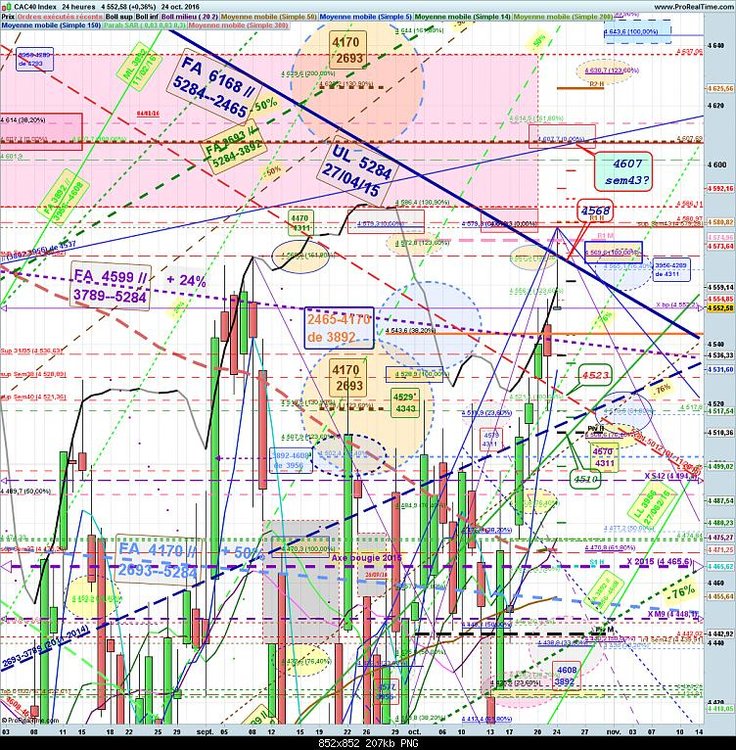The width and height of the screenshot is (736, 750).
Task: Click the Boll inf indicator label
Action: pos(147,17)
